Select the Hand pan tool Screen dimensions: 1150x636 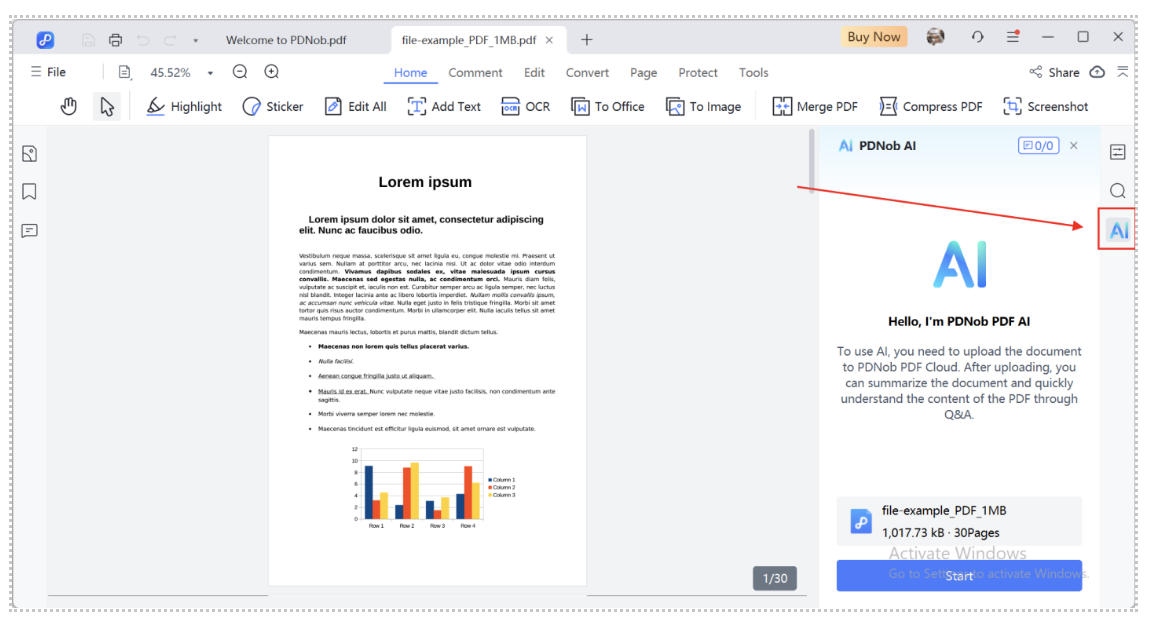click(68, 106)
